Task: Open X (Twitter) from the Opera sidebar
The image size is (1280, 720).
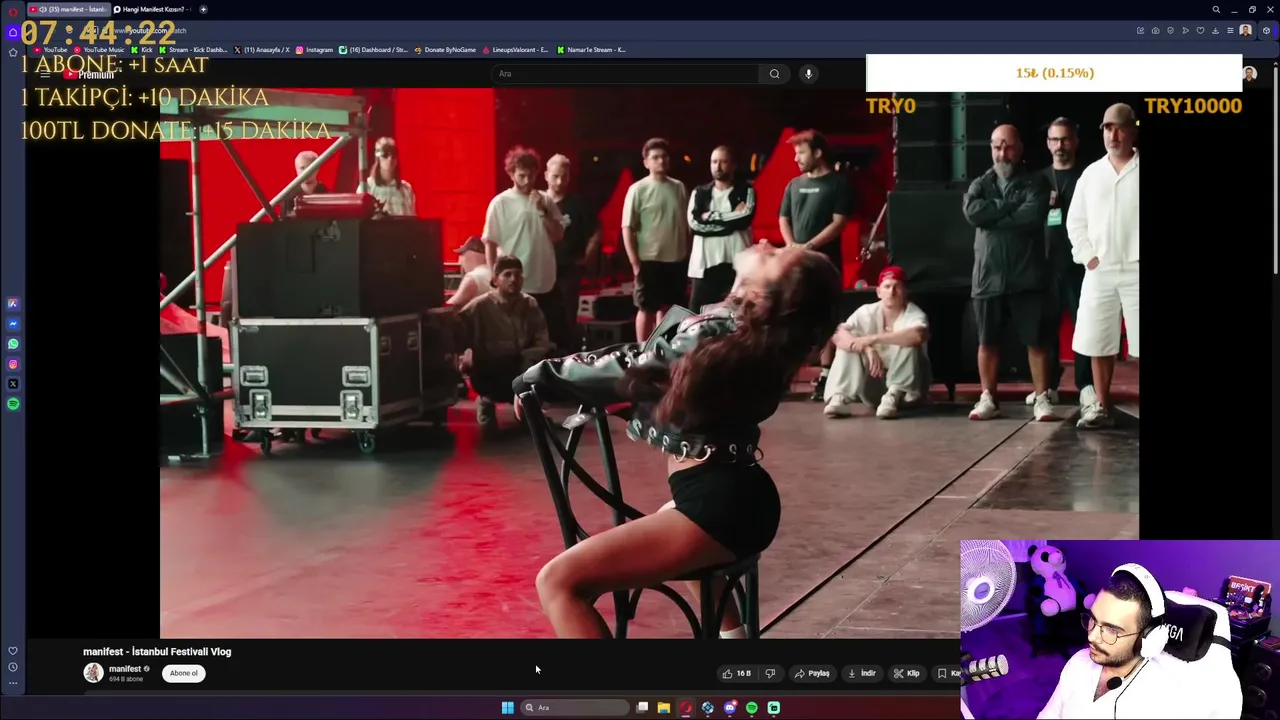Action: point(13,384)
